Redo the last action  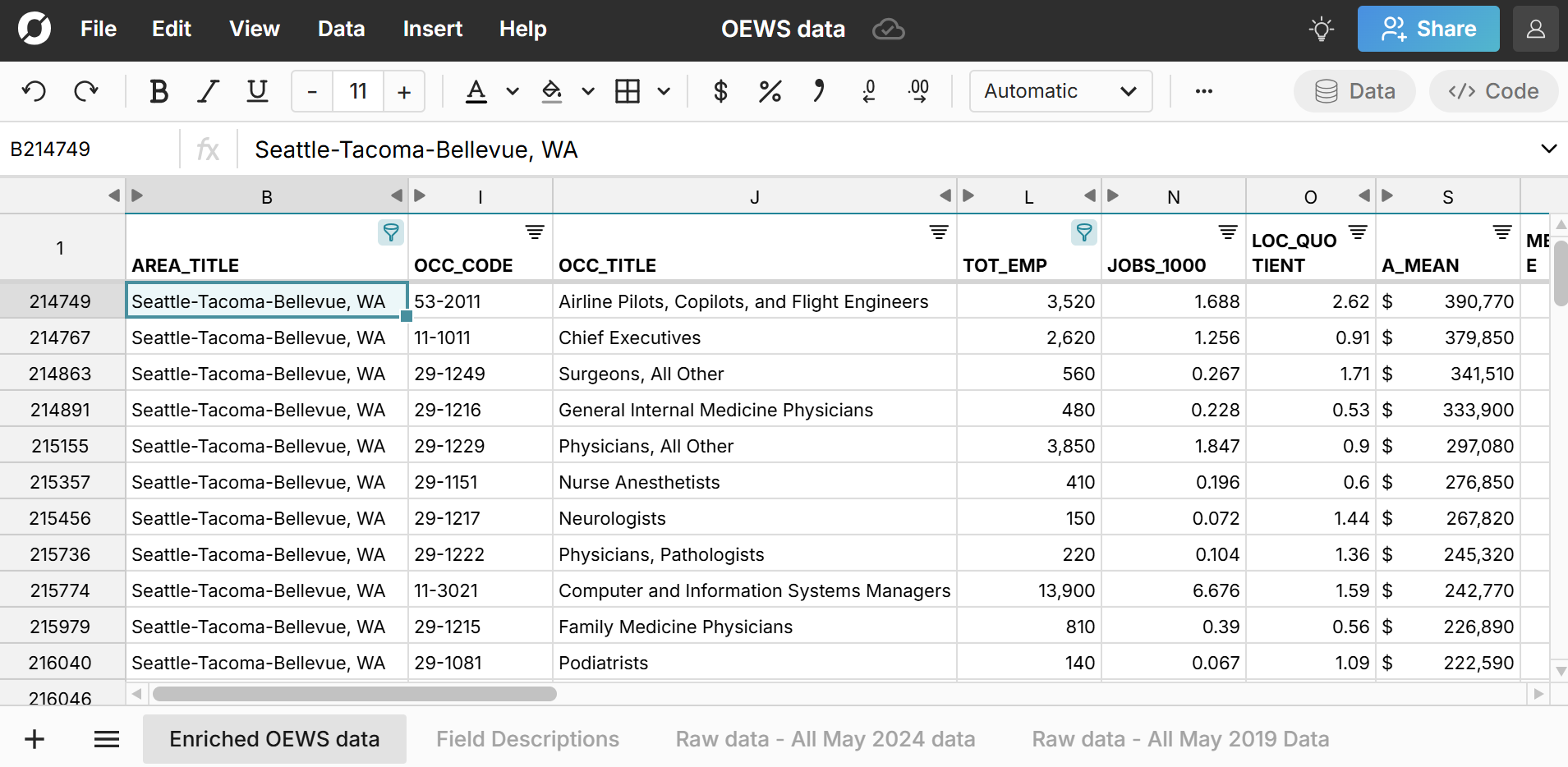click(x=85, y=91)
